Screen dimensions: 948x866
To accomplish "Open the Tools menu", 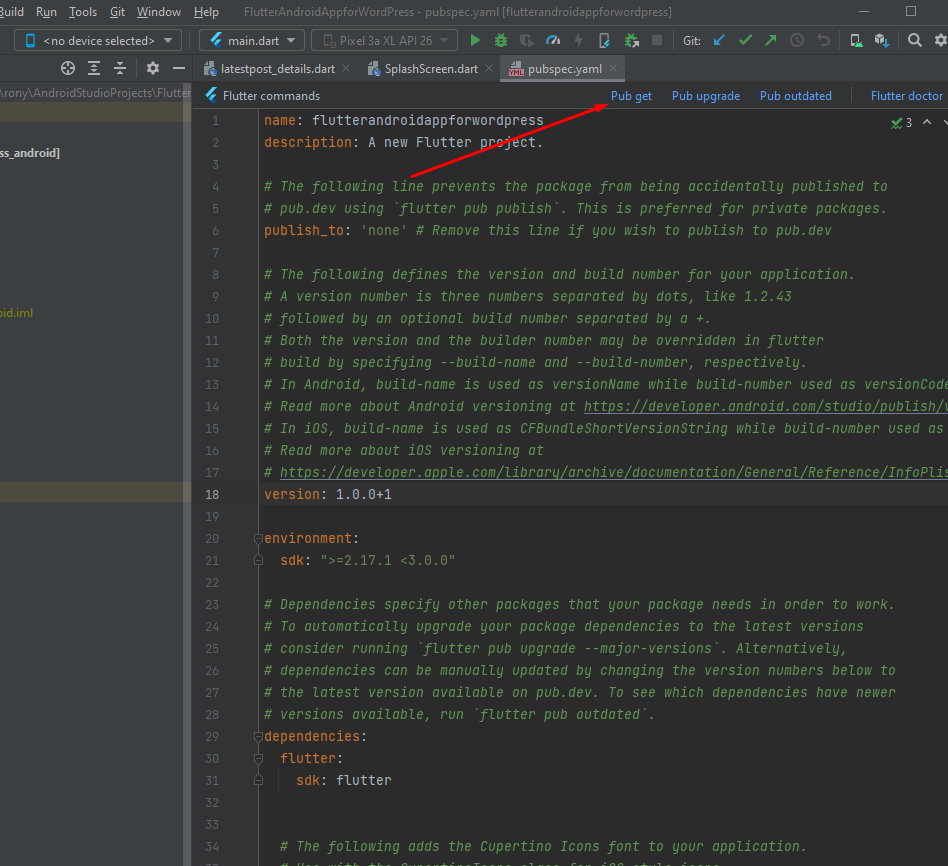I will [83, 11].
